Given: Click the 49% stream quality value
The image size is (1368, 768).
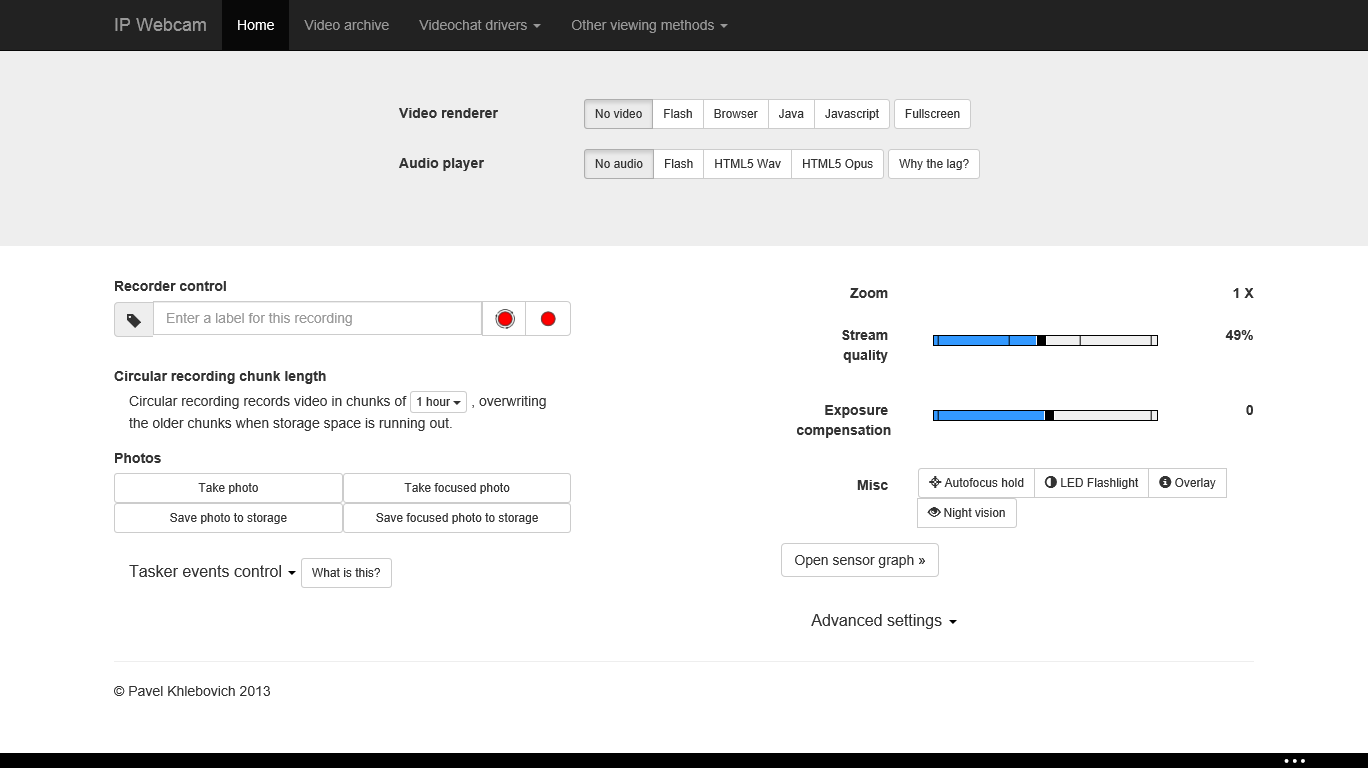Looking at the screenshot, I should pos(1239,335).
